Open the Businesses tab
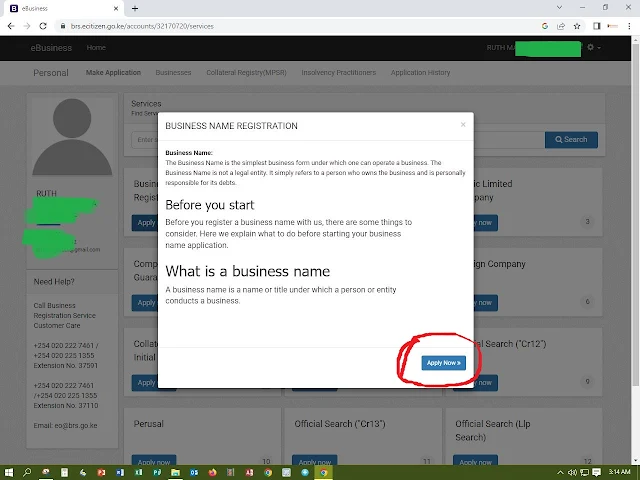This screenshot has height=480, width=640. (173, 72)
